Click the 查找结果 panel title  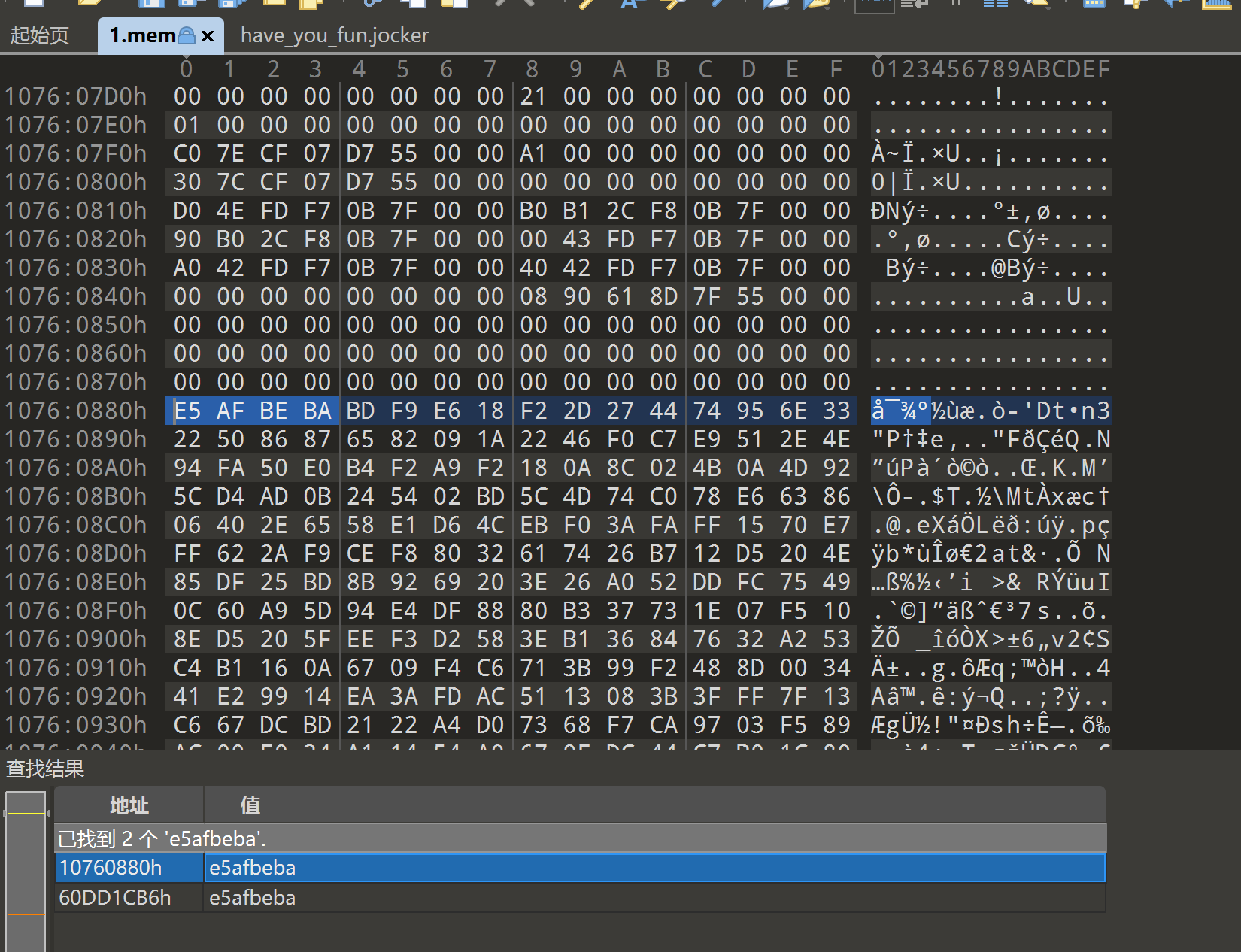tap(45, 769)
